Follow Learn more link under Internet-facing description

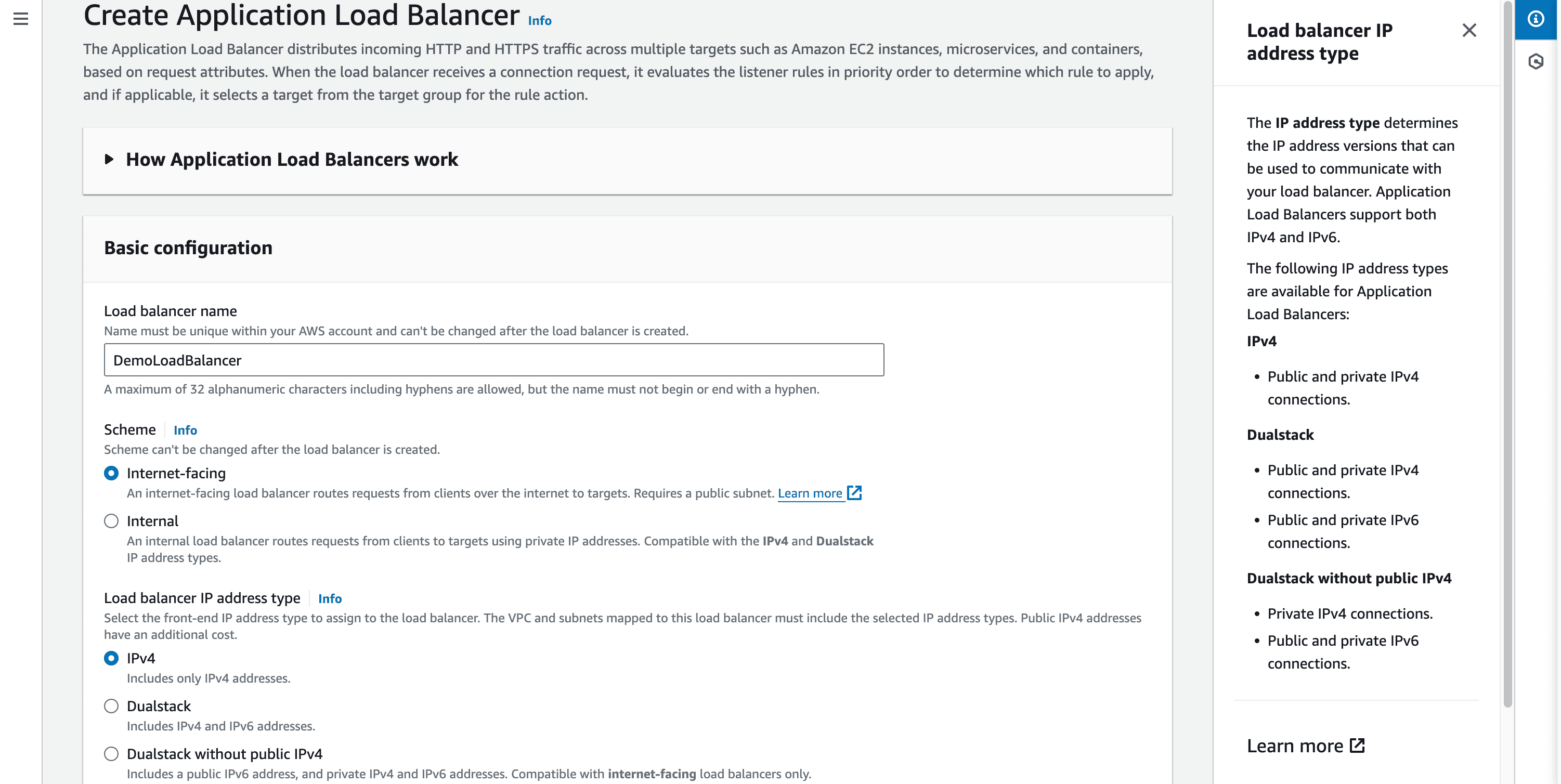(810, 493)
